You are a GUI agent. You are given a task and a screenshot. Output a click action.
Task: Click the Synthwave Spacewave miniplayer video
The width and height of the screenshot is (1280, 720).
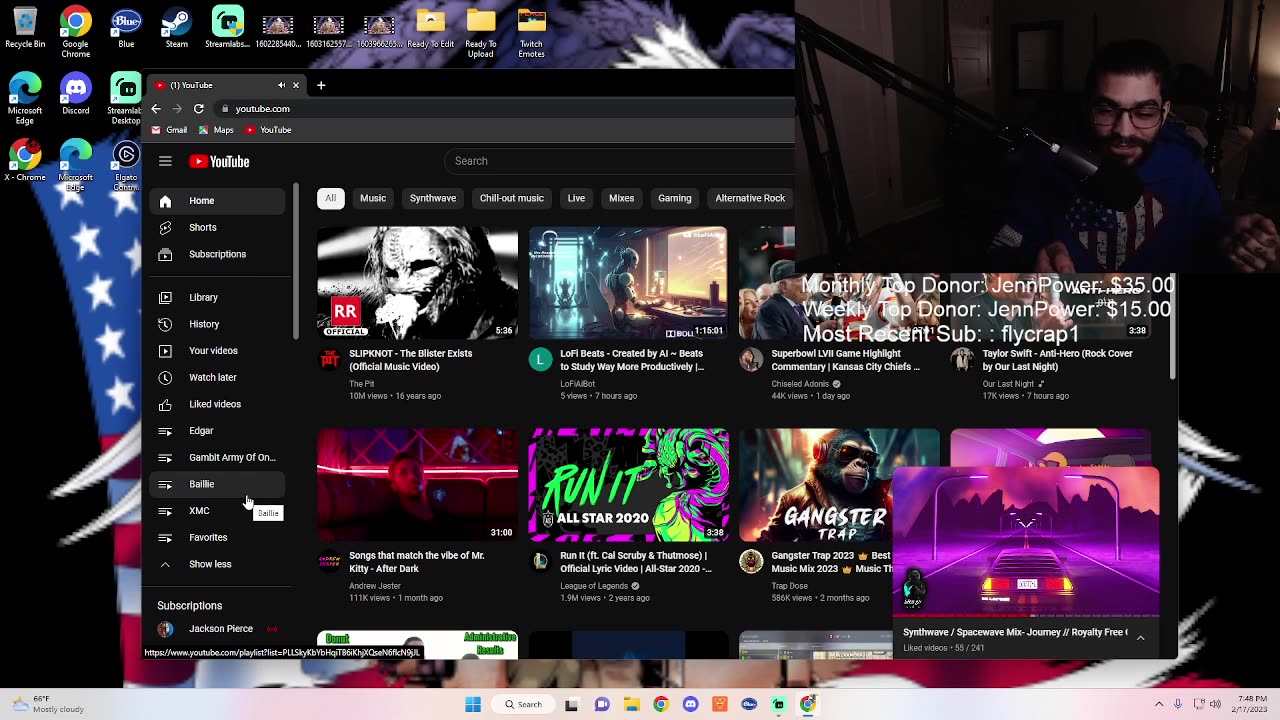(x=1026, y=542)
